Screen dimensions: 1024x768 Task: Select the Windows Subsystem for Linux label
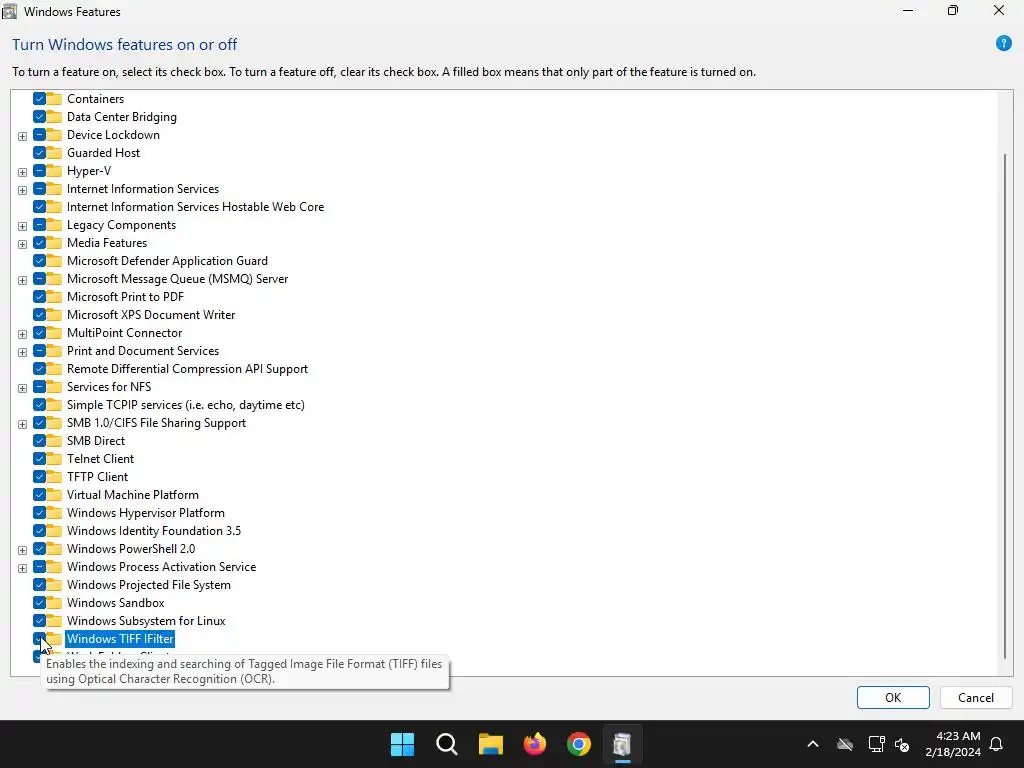(x=146, y=621)
